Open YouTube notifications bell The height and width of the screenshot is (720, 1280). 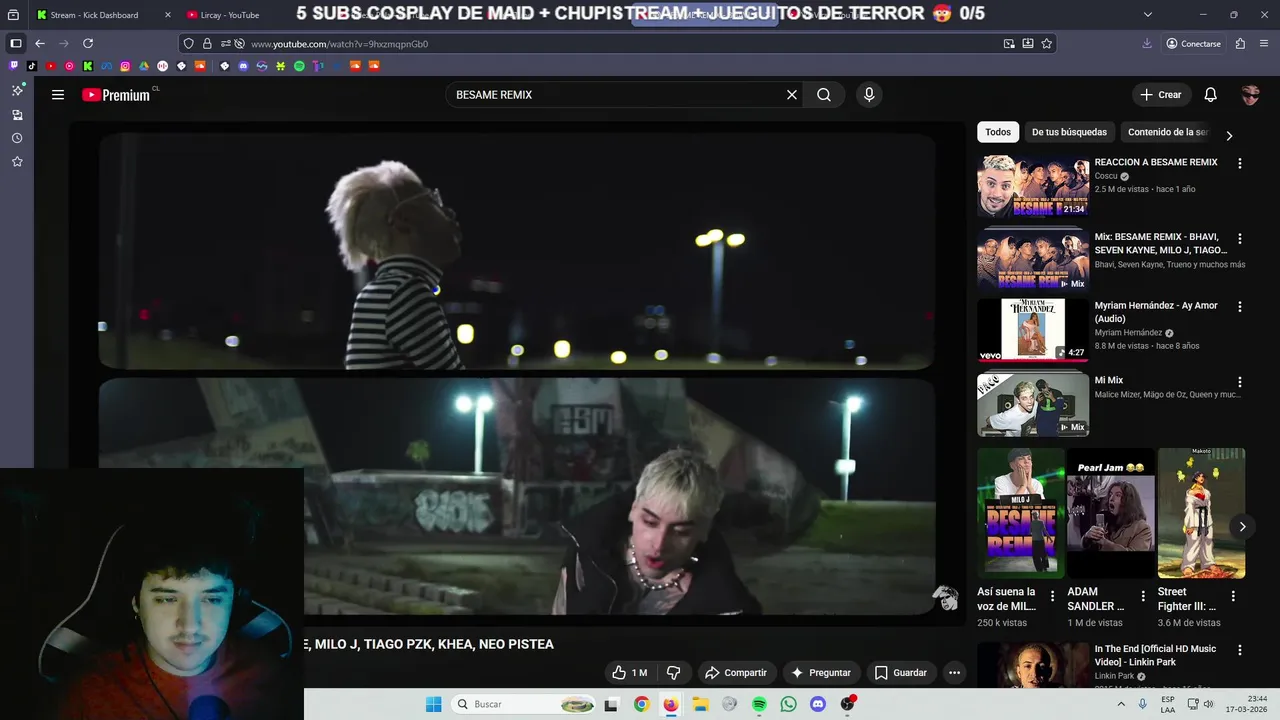[1210, 95]
